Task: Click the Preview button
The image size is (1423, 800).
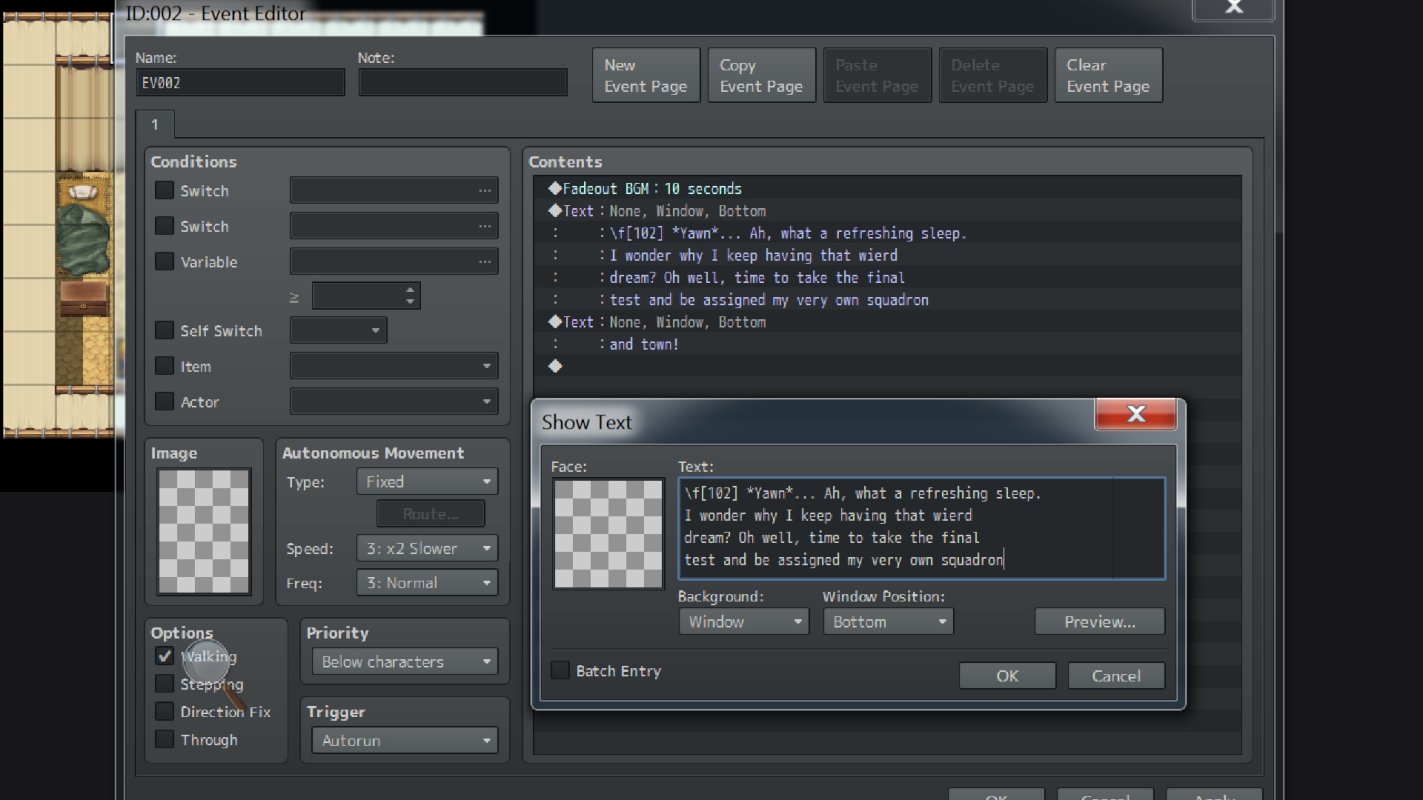Action: click(1100, 621)
